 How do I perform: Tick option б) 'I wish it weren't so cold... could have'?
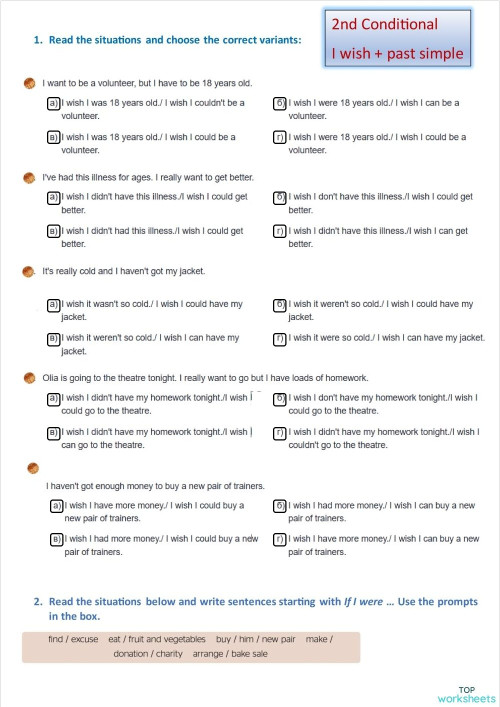pyautogui.click(x=280, y=305)
